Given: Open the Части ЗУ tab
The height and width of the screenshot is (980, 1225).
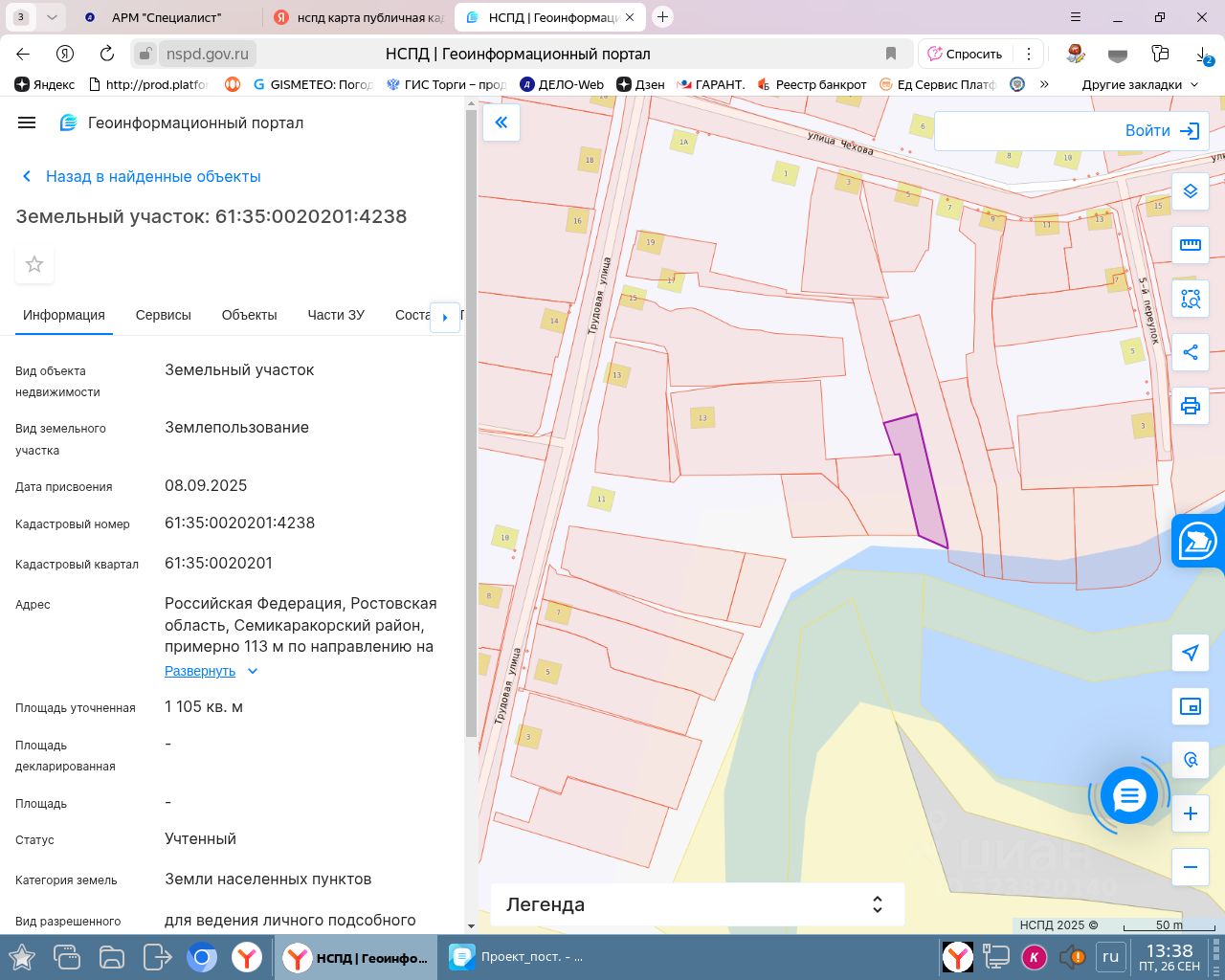Looking at the screenshot, I should [x=336, y=315].
